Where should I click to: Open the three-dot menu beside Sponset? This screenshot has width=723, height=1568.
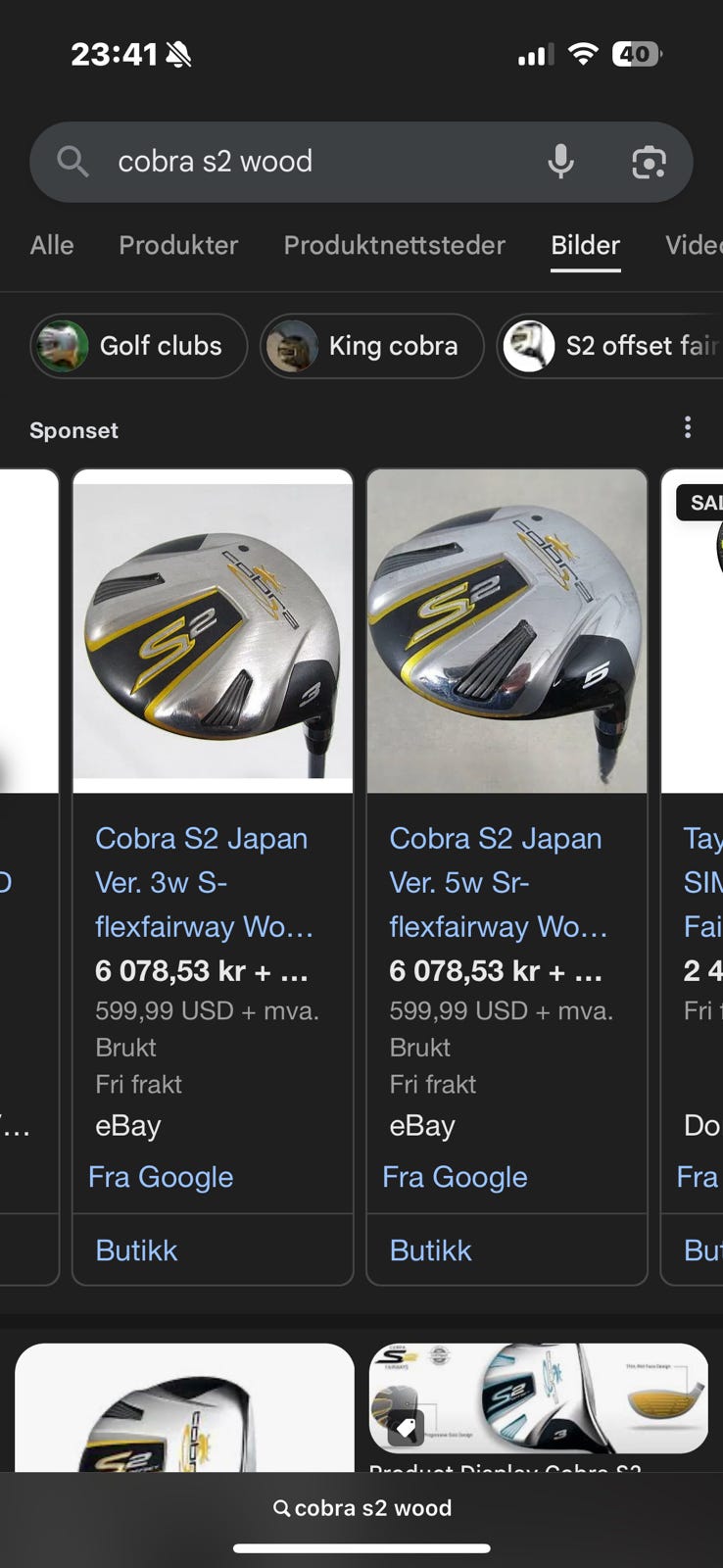click(x=688, y=427)
